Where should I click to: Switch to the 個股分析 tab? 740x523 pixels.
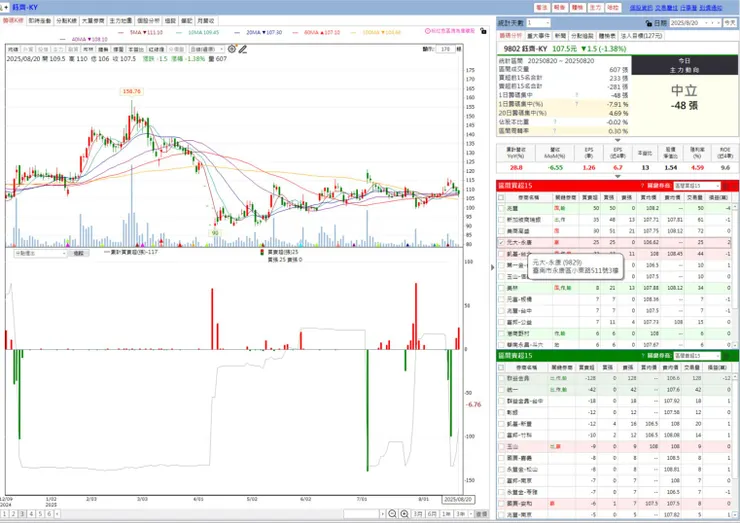149,21
